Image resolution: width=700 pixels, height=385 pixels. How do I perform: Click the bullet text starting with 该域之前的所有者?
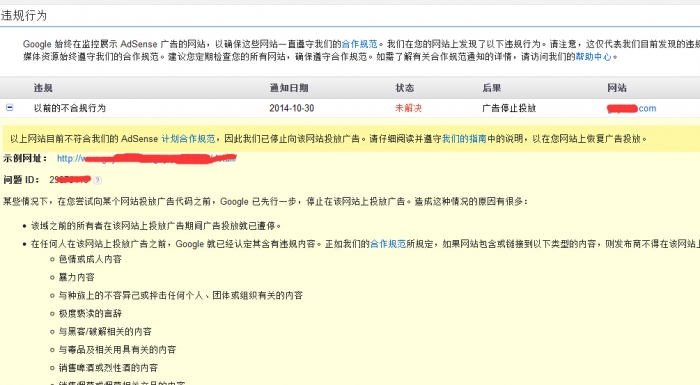pyautogui.click(x=156, y=226)
